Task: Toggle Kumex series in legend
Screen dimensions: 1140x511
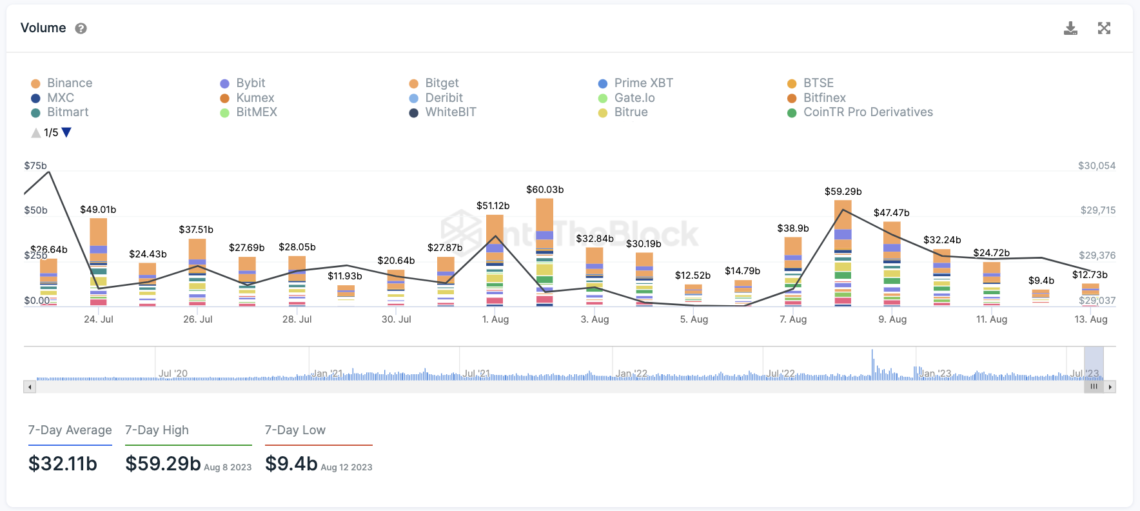Action: pos(246,97)
